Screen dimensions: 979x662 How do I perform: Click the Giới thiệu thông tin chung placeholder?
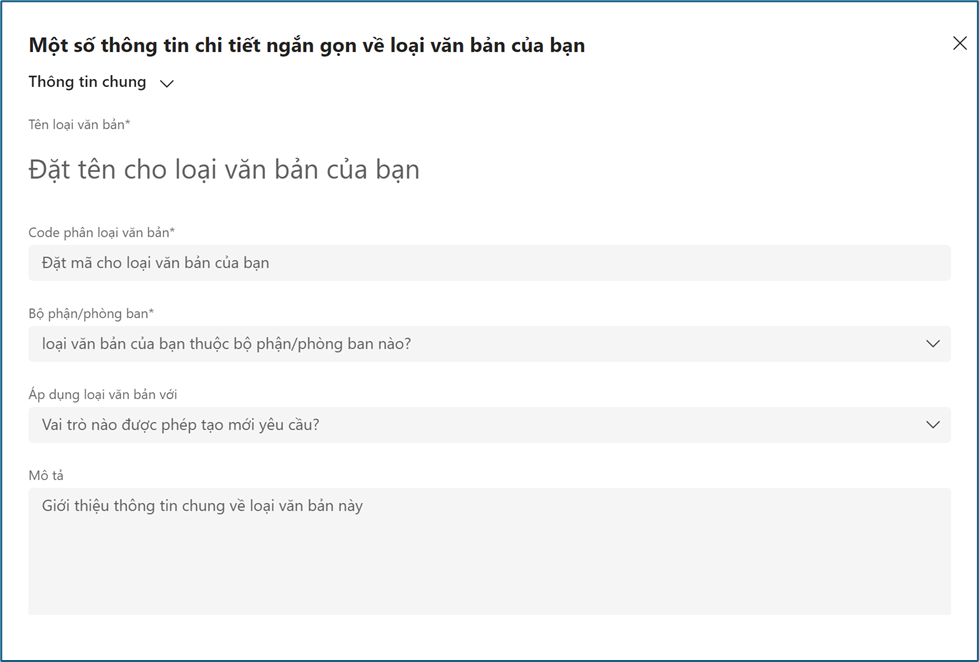point(202,506)
